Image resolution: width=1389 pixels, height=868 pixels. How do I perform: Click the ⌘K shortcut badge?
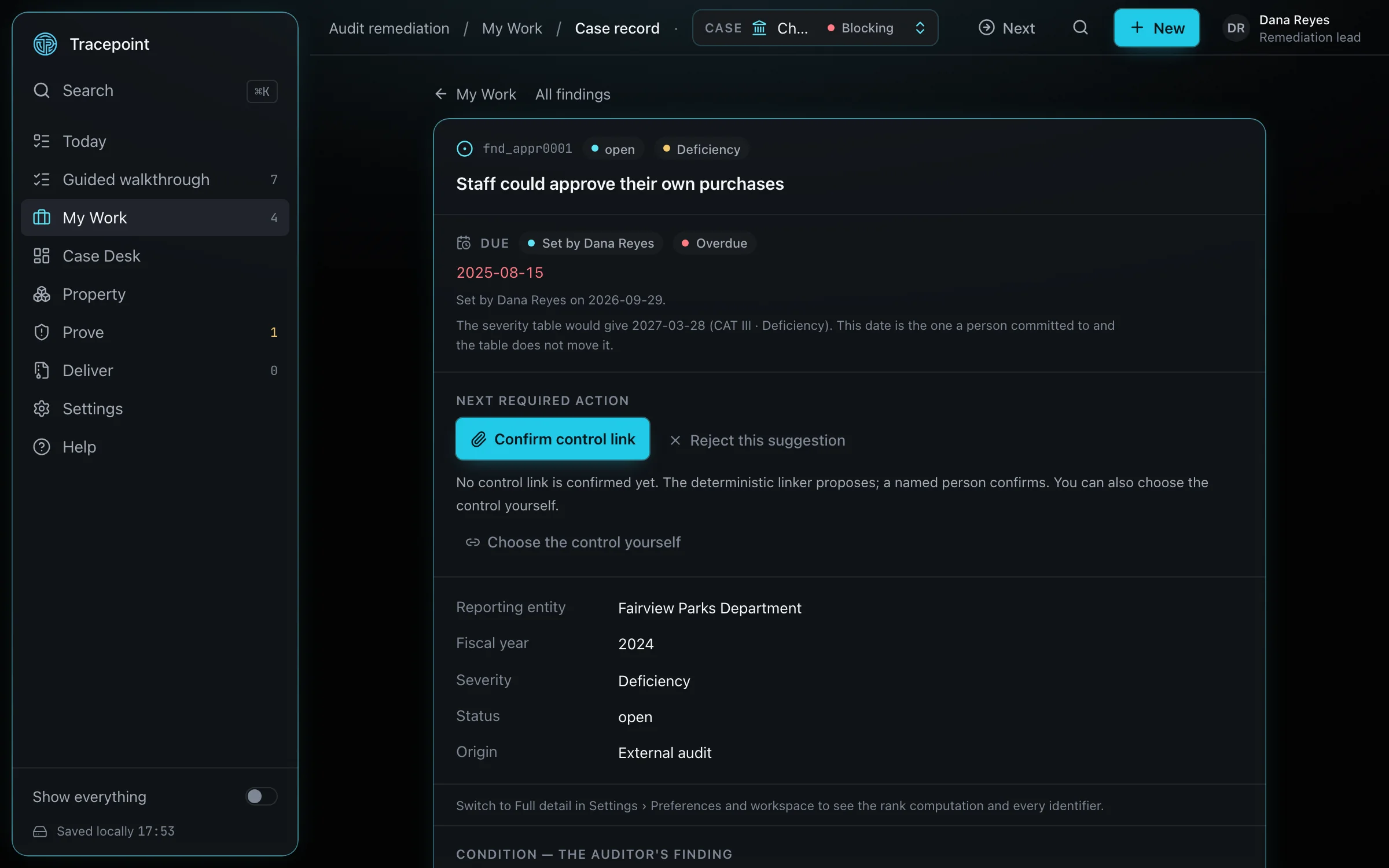[262, 91]
